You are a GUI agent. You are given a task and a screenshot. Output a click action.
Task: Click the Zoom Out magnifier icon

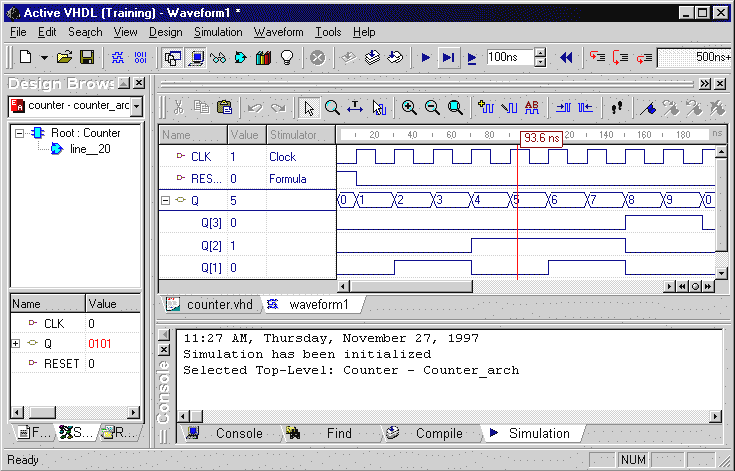pyautogui.click(x=432, y=107)
